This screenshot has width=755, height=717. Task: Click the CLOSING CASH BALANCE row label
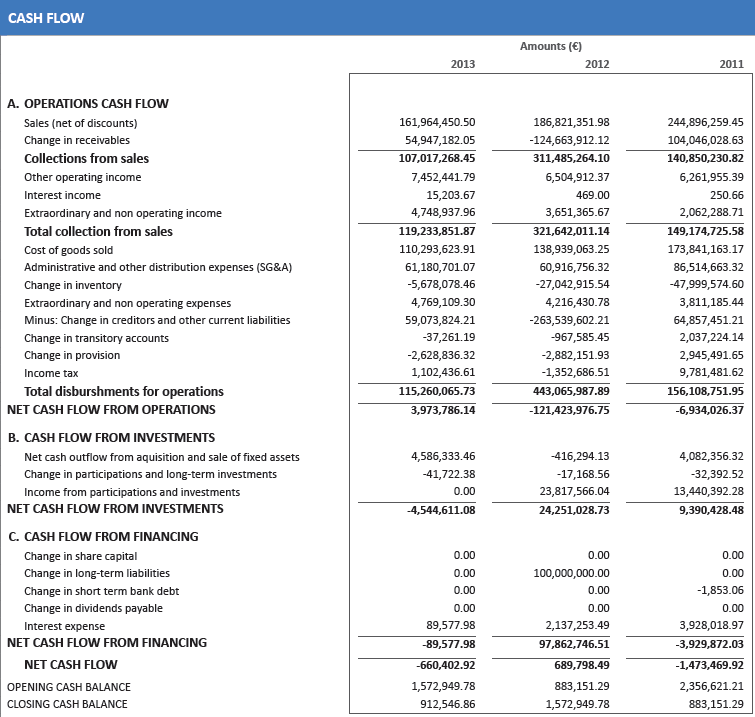click(67, 704)
